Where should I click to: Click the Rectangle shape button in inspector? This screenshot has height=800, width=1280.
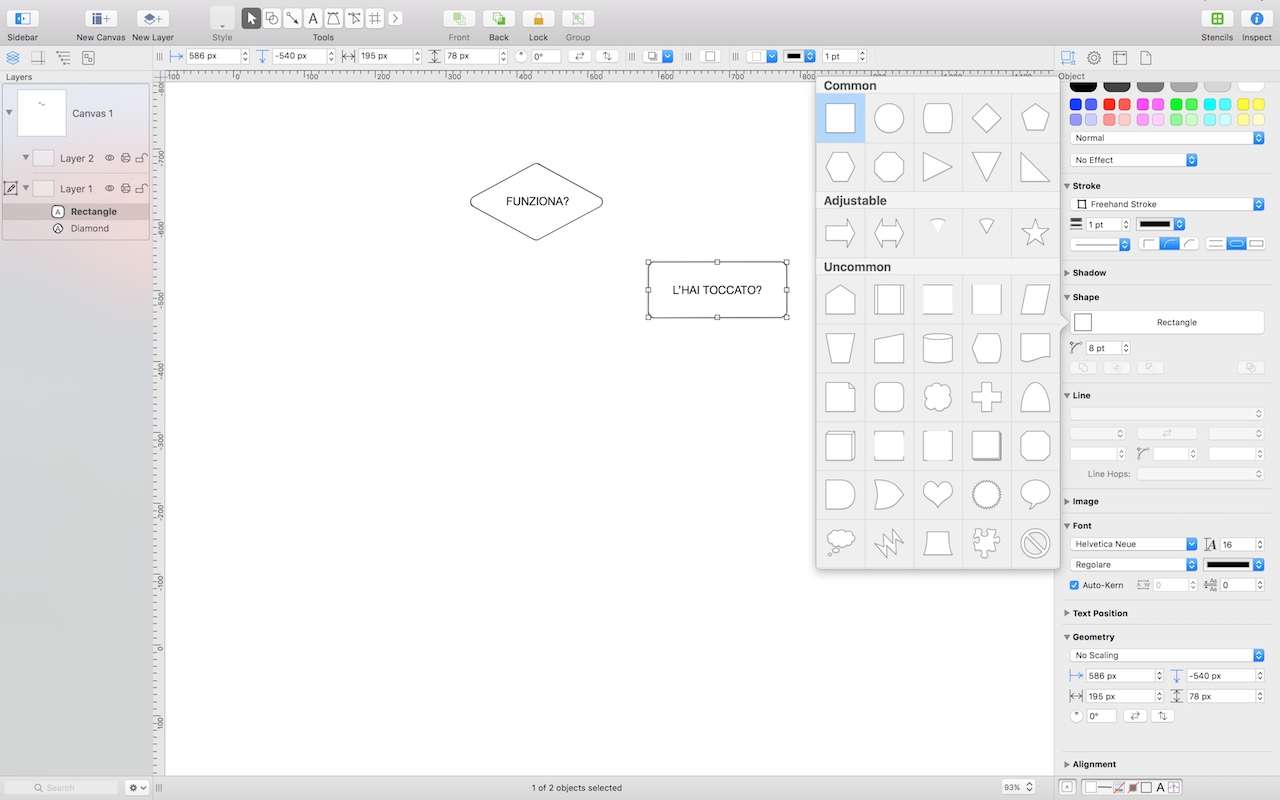pos(1167,322)
